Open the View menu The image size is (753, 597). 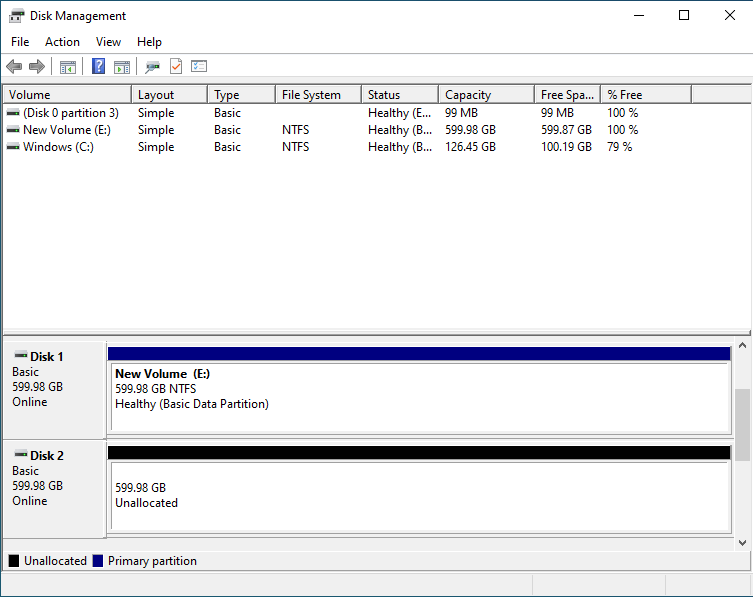pos(108,42)
